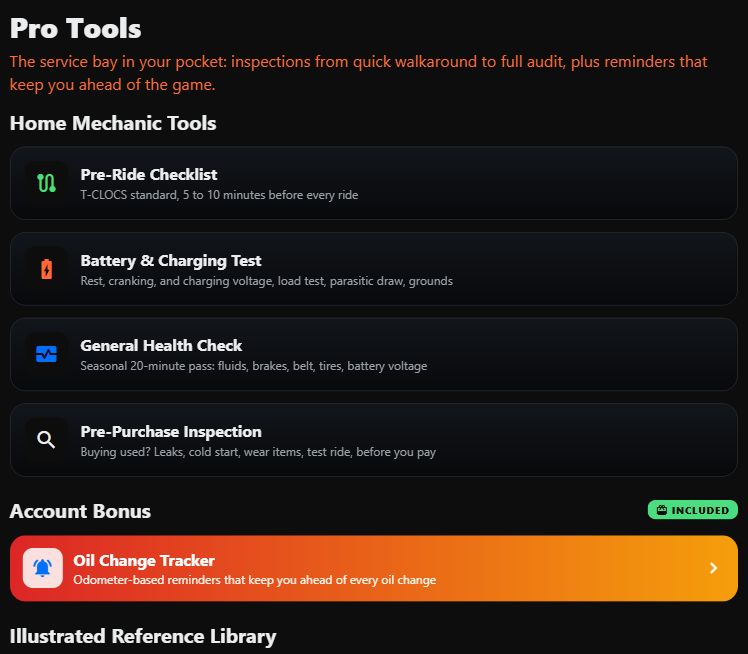The width and height of the screenshot is (748, 654).
Task: Start the Pre-Purchase Inspection title
Action: coord(171,432)
